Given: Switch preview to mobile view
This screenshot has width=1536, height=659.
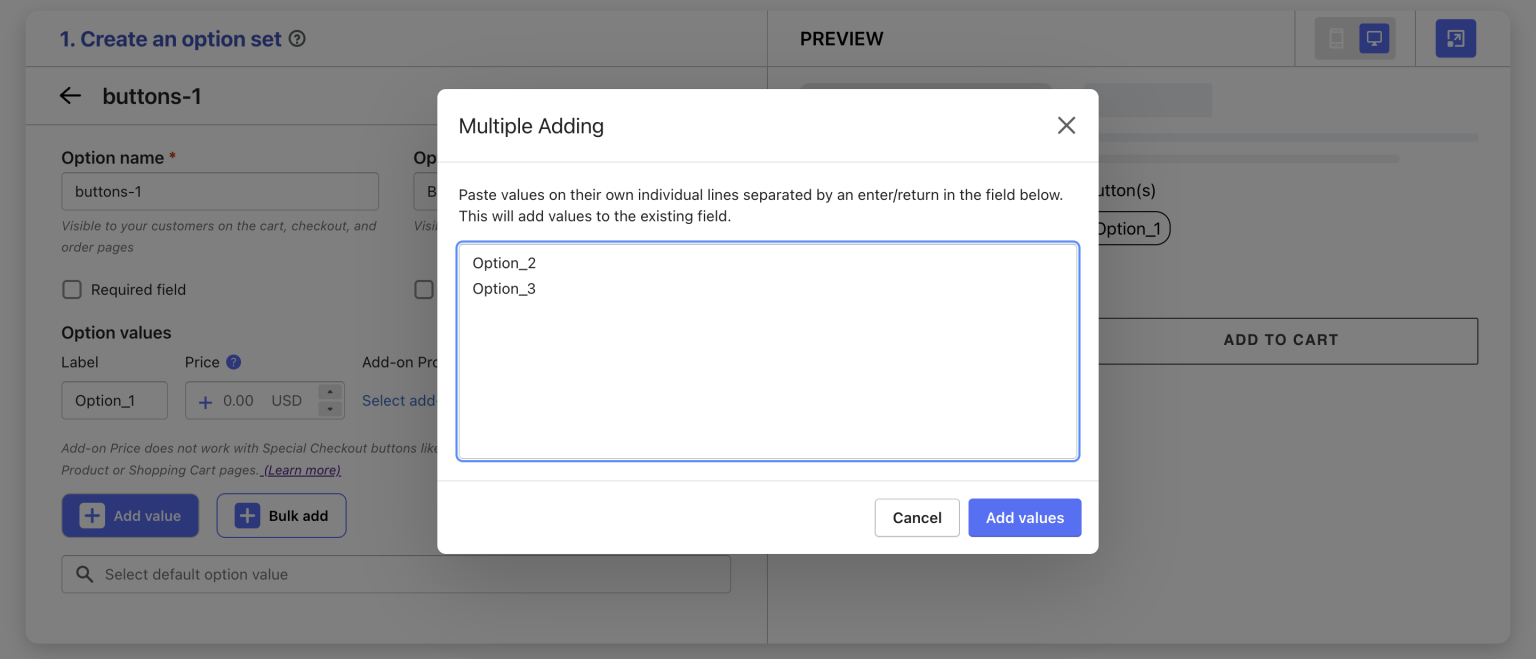Looking at the screenshot, I should click(1337, 38).
